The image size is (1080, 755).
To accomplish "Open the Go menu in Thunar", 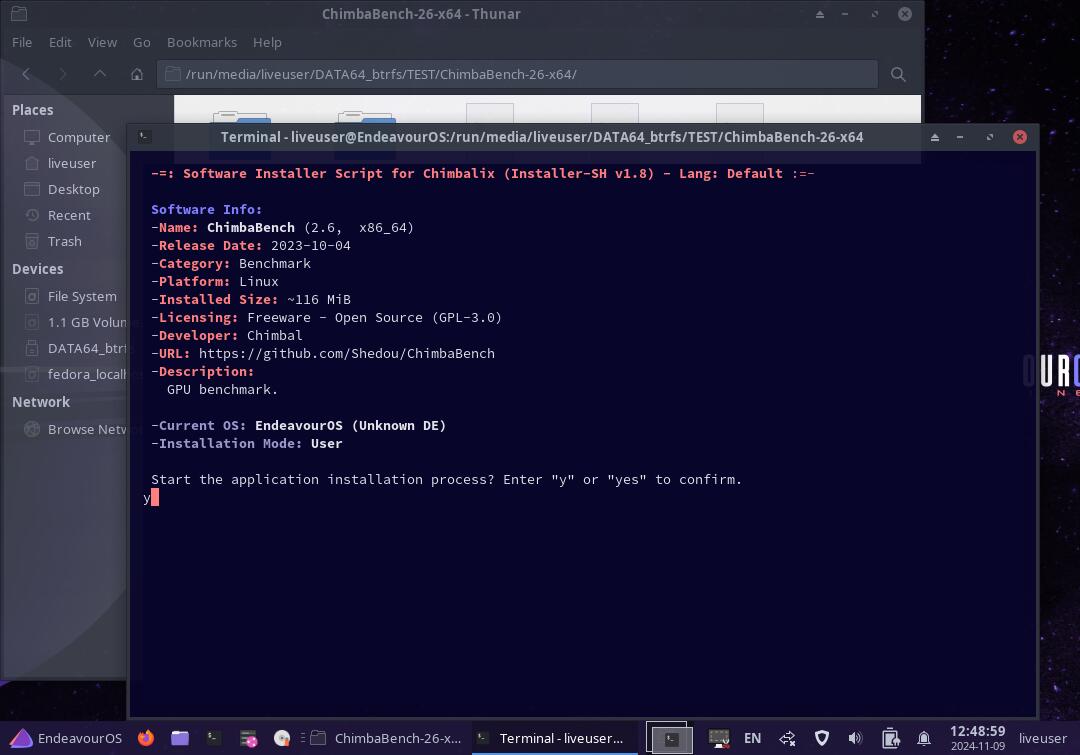I will coord(142,42).
